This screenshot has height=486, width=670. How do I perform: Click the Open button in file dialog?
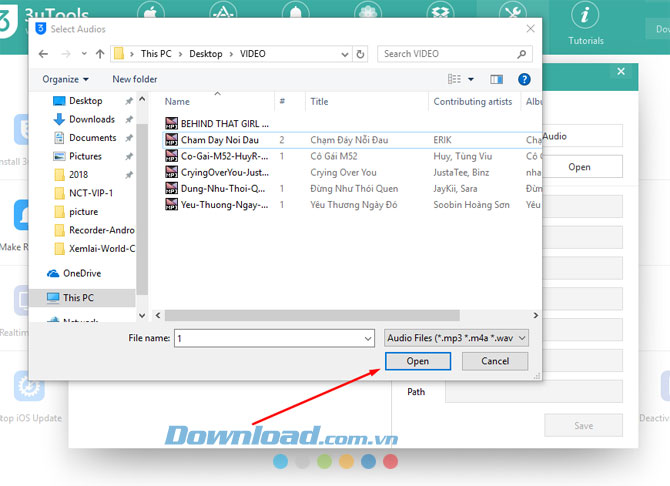(417, 361)
